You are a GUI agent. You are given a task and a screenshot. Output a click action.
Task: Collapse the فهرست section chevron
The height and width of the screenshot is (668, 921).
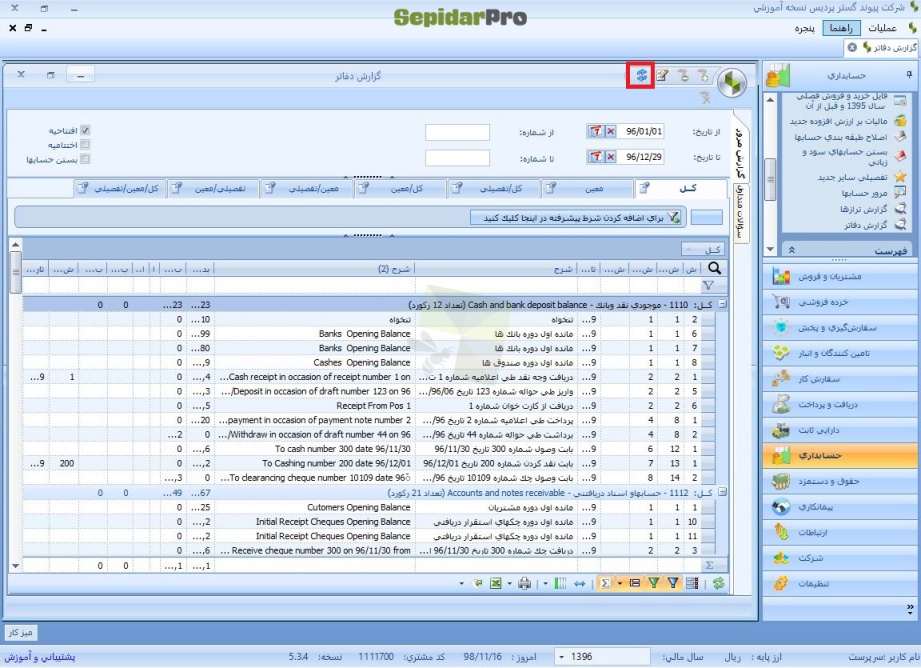[791, 250]
